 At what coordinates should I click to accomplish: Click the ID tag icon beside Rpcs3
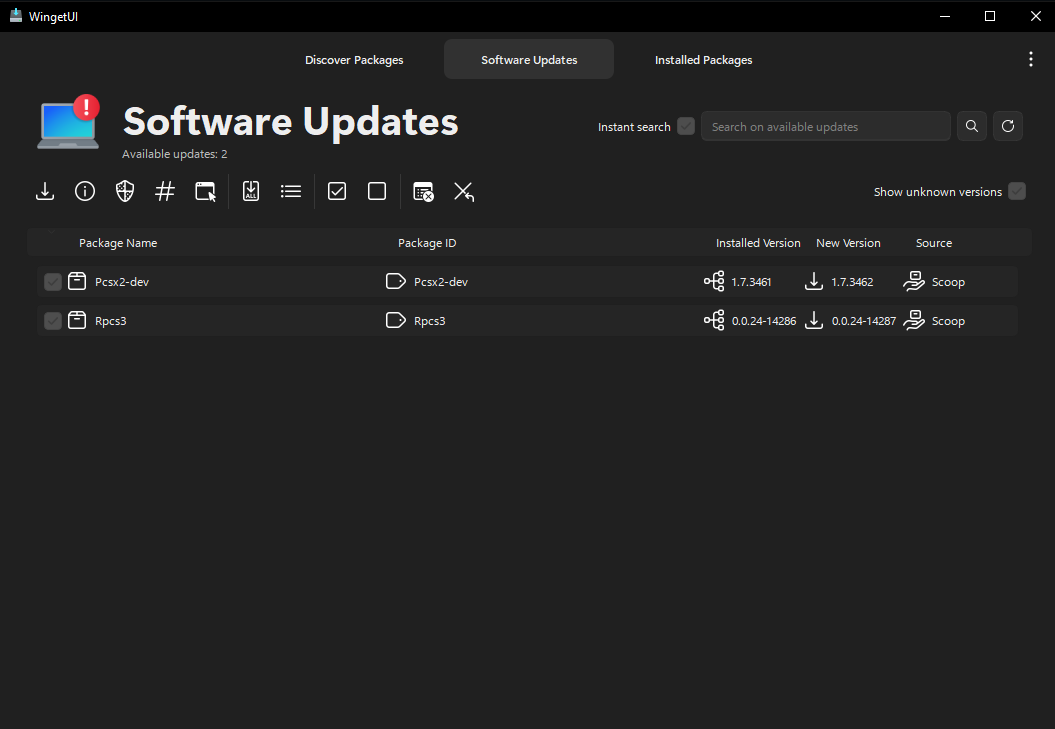click(x=396, y=320)
